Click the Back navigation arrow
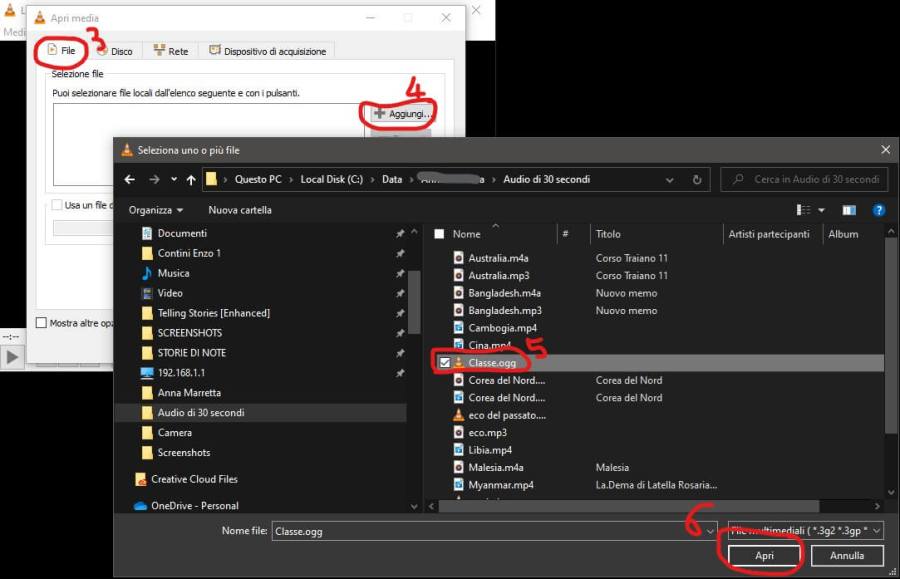The height and width of the screenshot is (579, 900). [x=129, y=179]
